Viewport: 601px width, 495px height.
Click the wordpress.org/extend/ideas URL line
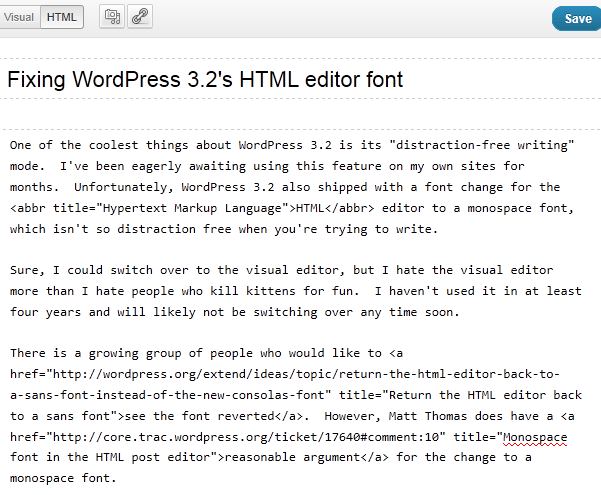pos(285,374)
